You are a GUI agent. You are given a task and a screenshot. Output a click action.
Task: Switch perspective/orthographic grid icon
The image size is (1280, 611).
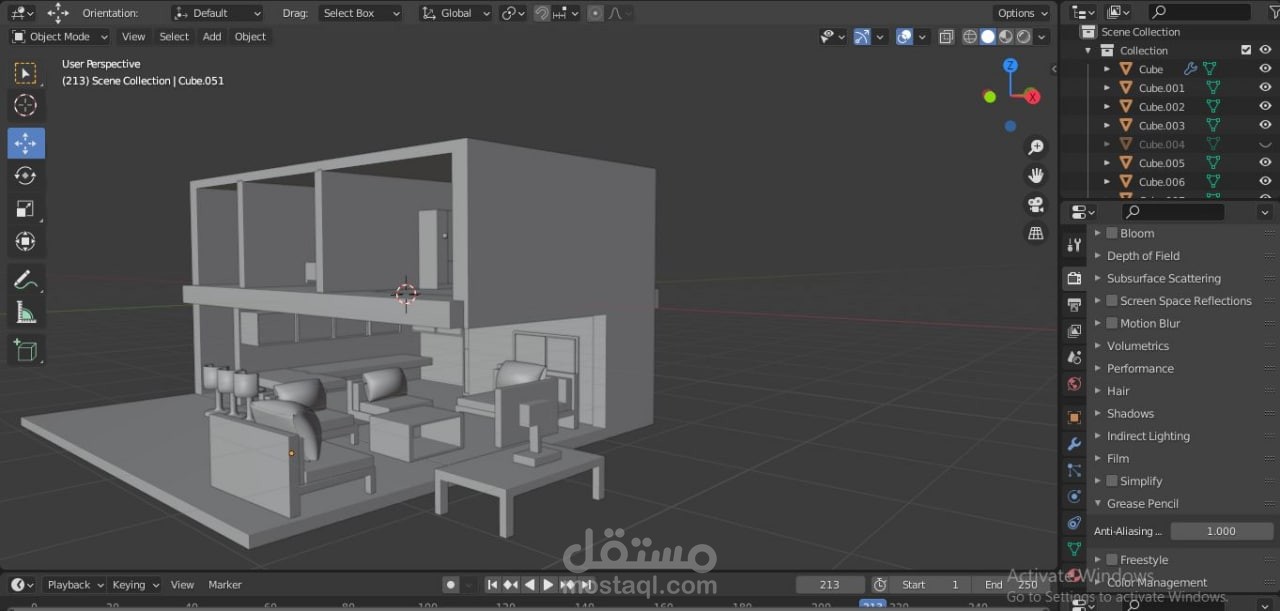coord(1036,233)
